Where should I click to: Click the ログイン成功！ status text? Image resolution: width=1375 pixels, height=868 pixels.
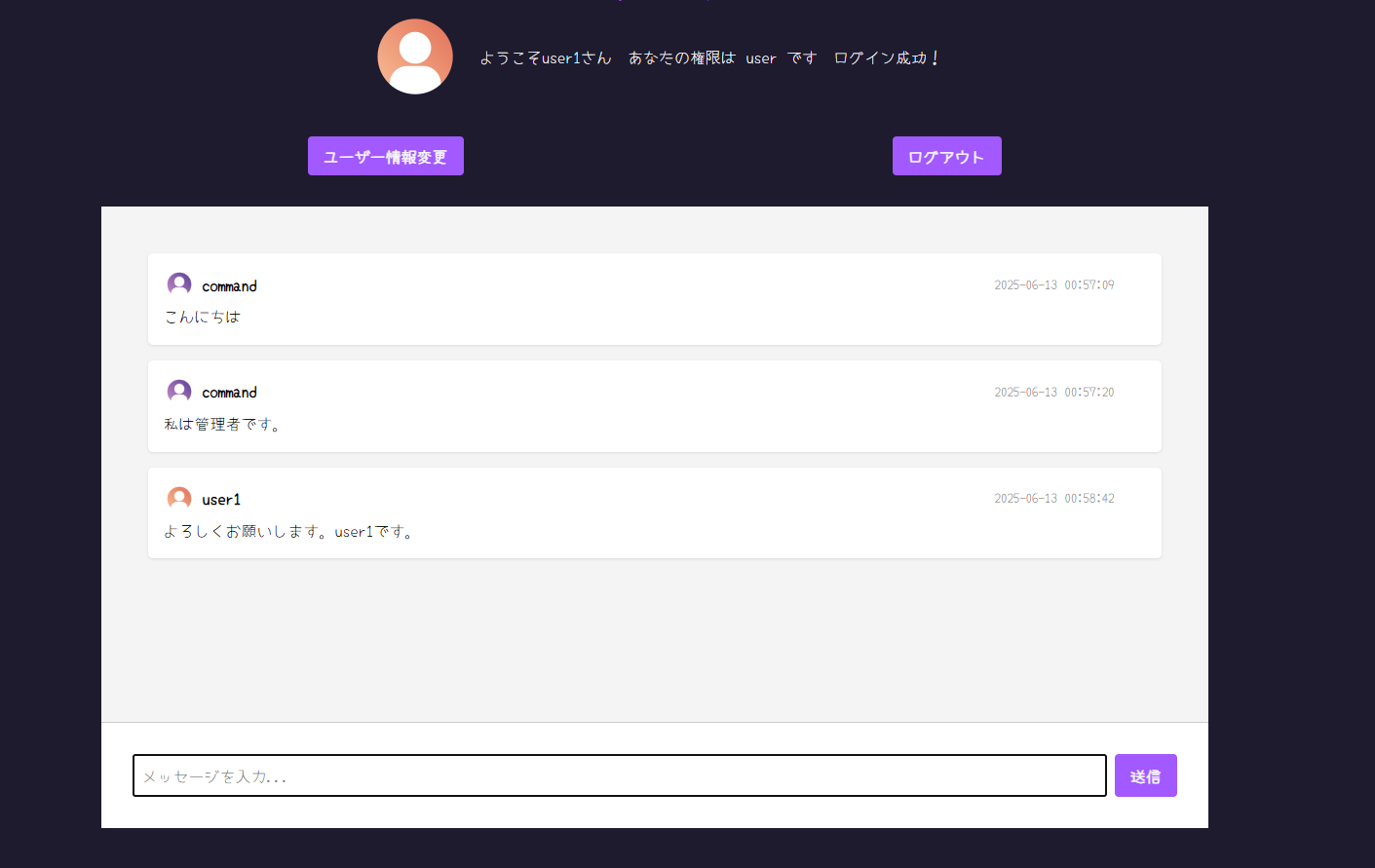887,58
